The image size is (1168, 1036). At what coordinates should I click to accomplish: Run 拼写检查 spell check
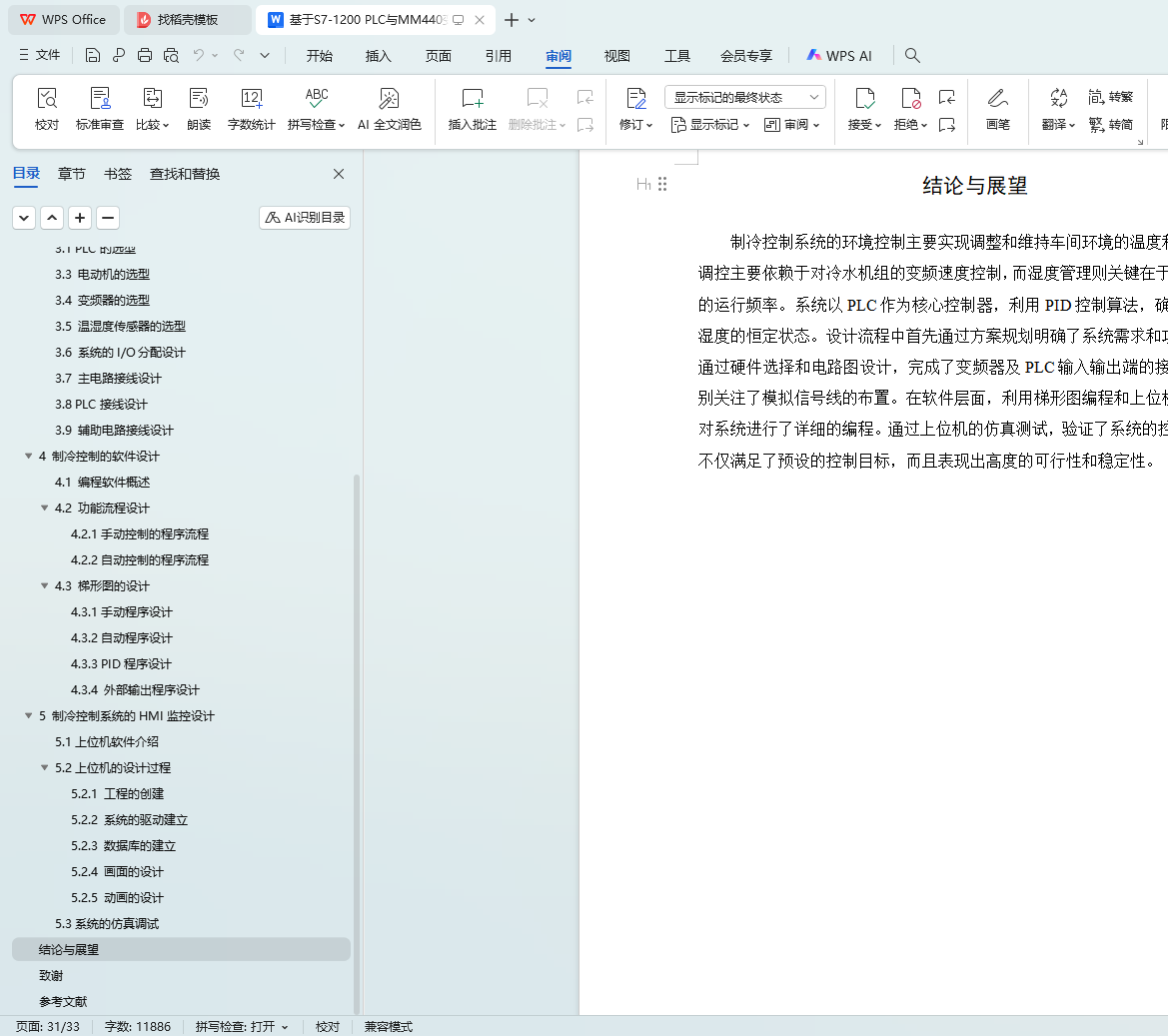pos(317,109)
